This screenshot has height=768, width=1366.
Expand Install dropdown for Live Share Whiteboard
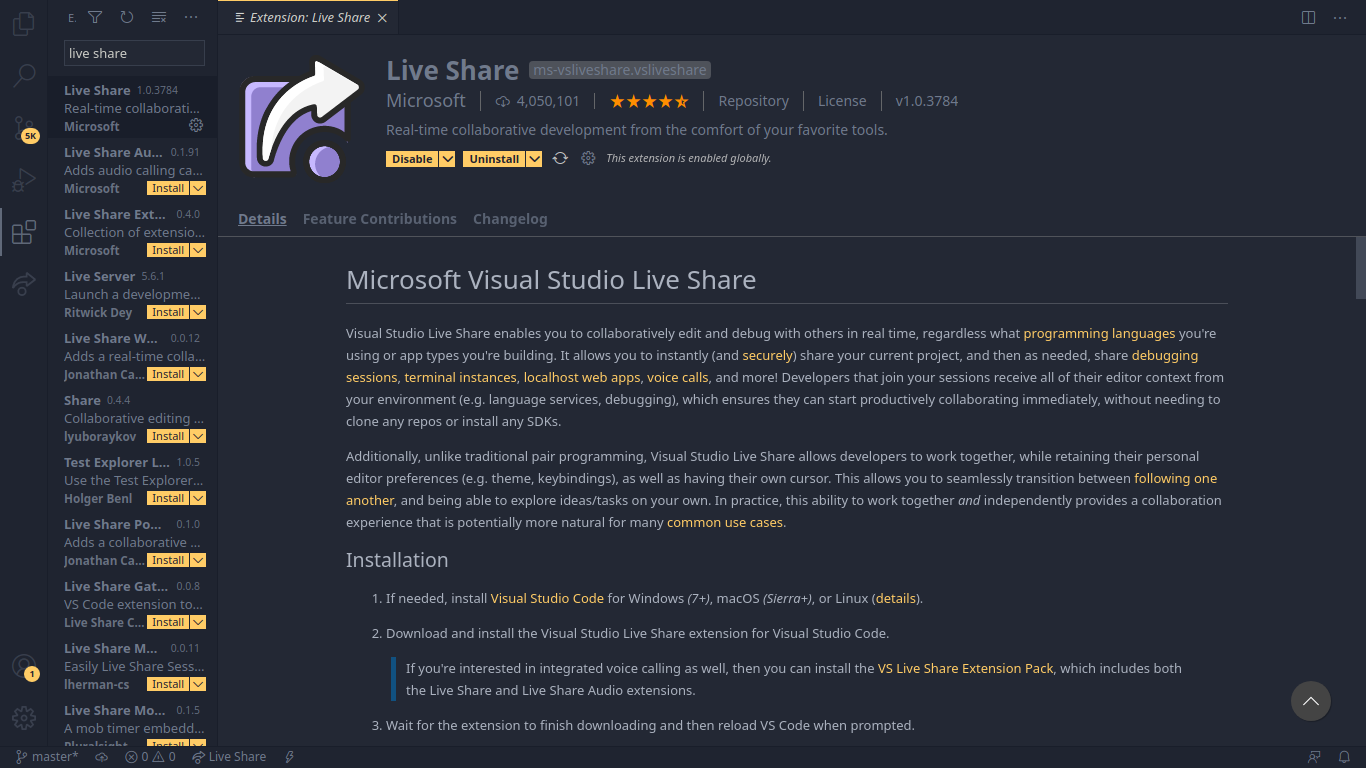pos(198,374)
